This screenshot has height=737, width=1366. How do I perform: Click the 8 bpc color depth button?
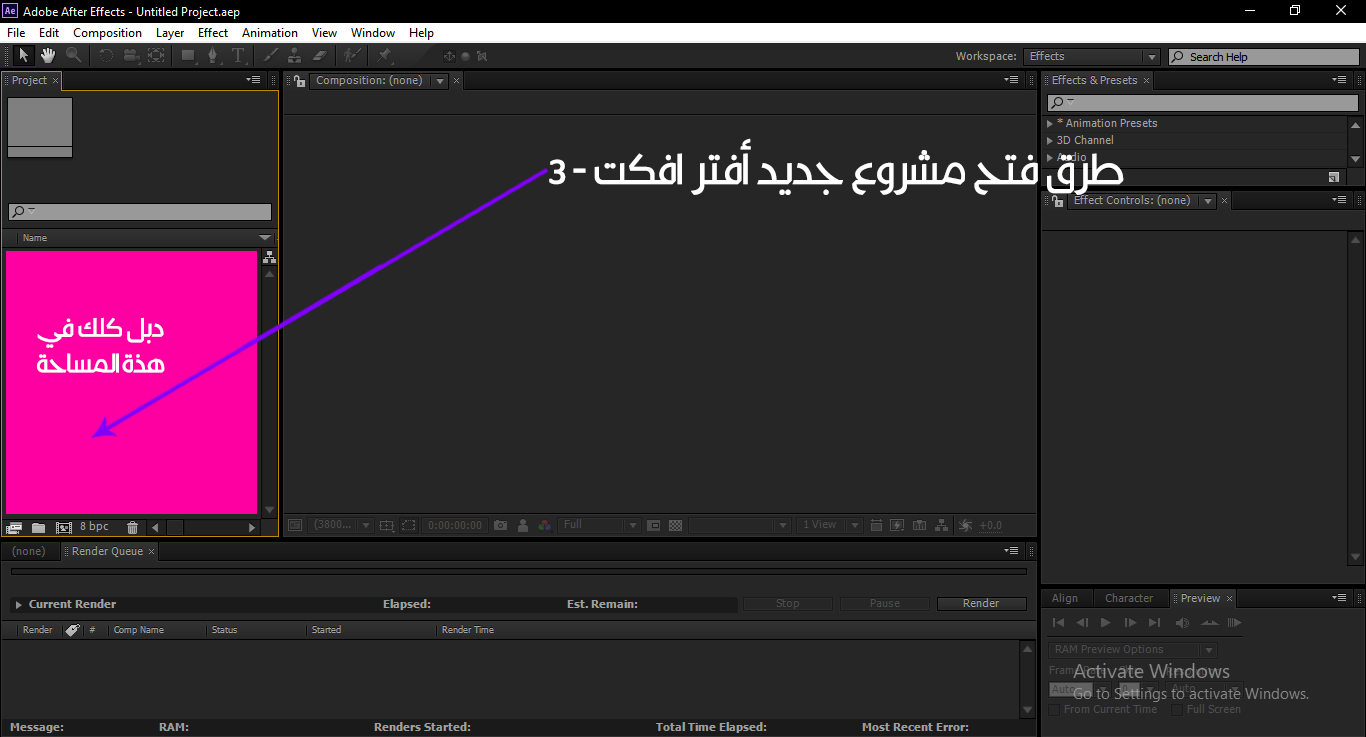tap(95, 527)
